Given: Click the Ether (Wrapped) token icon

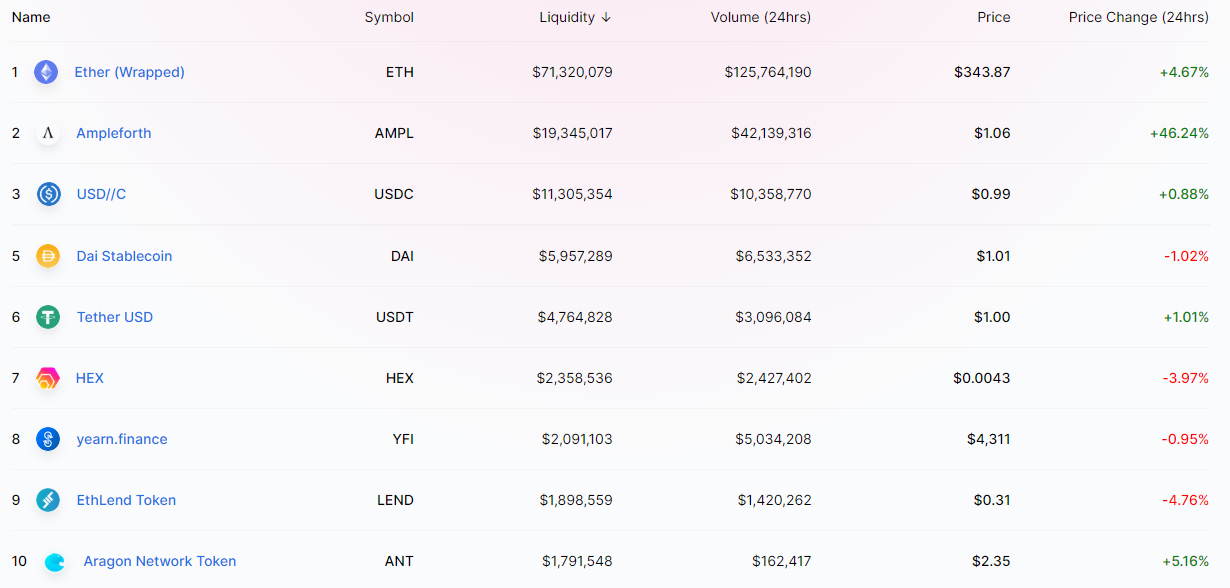Looking at the screenshot, I should [x=46, y=72].
